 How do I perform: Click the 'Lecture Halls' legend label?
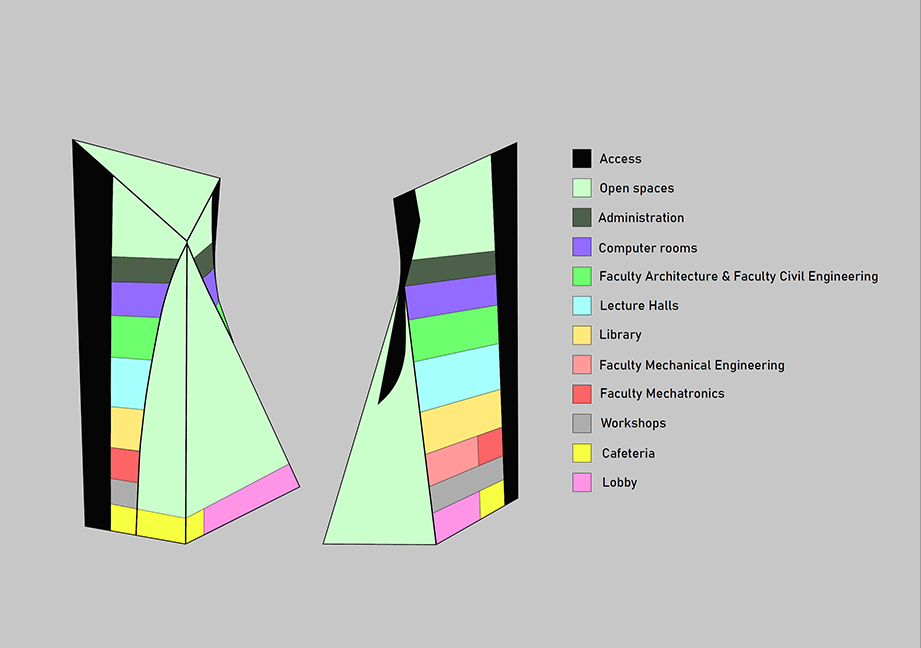639,305
